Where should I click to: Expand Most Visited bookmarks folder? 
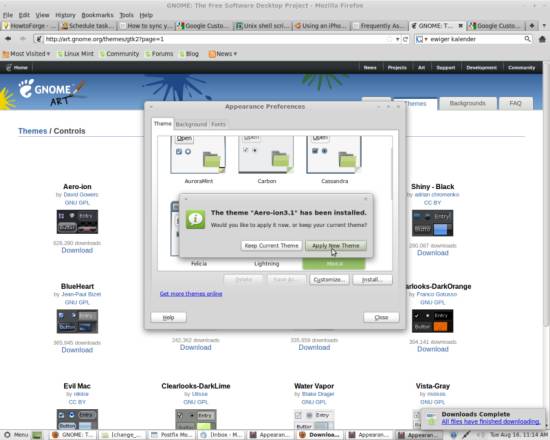[x=26, y=54]
